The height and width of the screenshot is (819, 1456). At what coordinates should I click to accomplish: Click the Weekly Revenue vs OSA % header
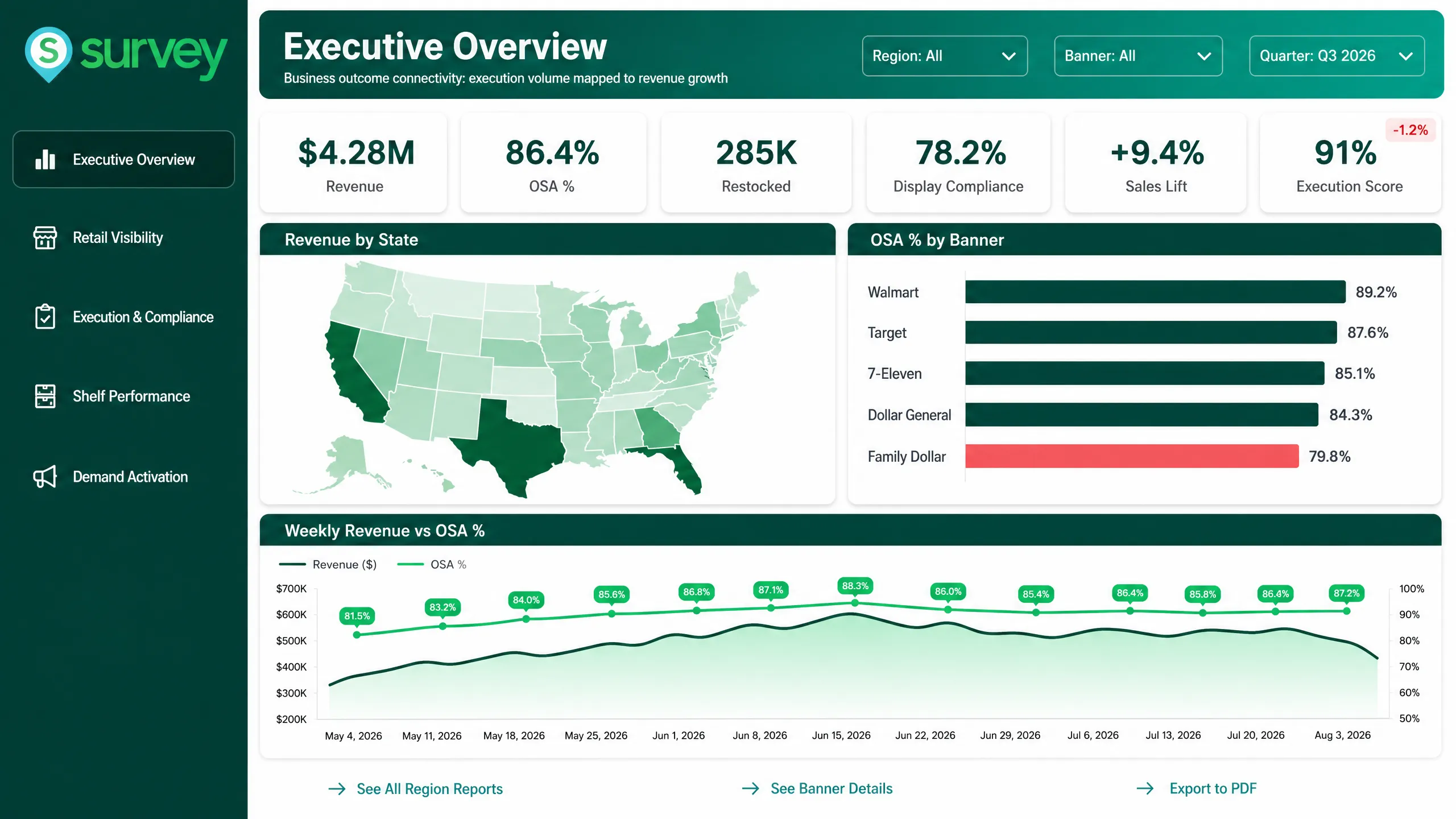[x=850, y=530]
